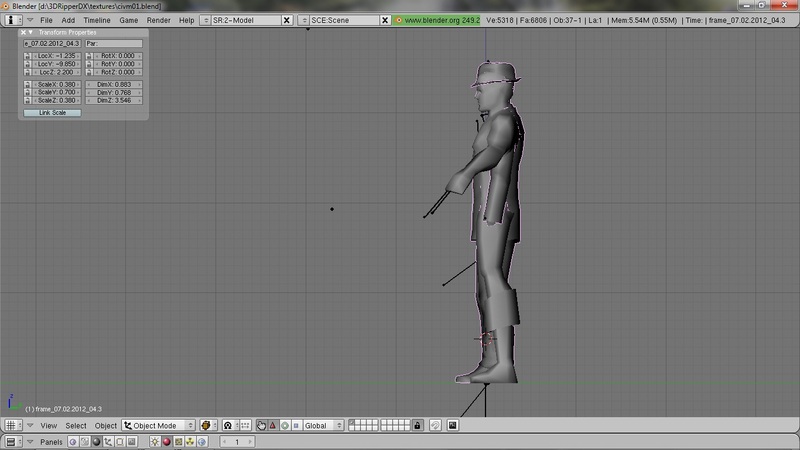
Task: Open the Game menu
Action: coord(129,20)
